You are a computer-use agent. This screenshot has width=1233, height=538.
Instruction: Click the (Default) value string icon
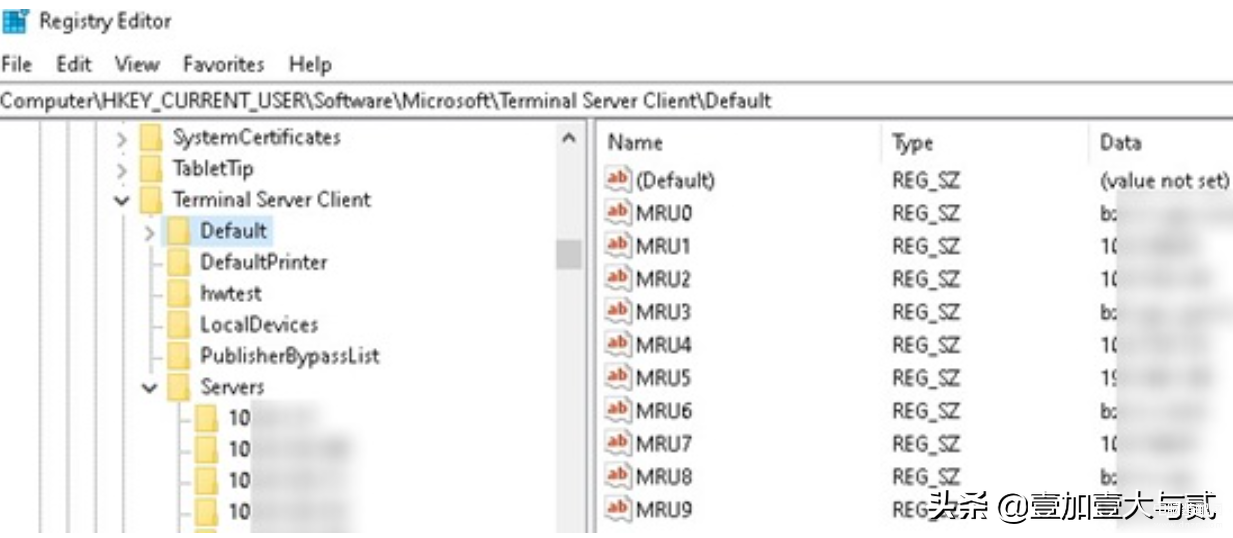[x=618, y=180]
